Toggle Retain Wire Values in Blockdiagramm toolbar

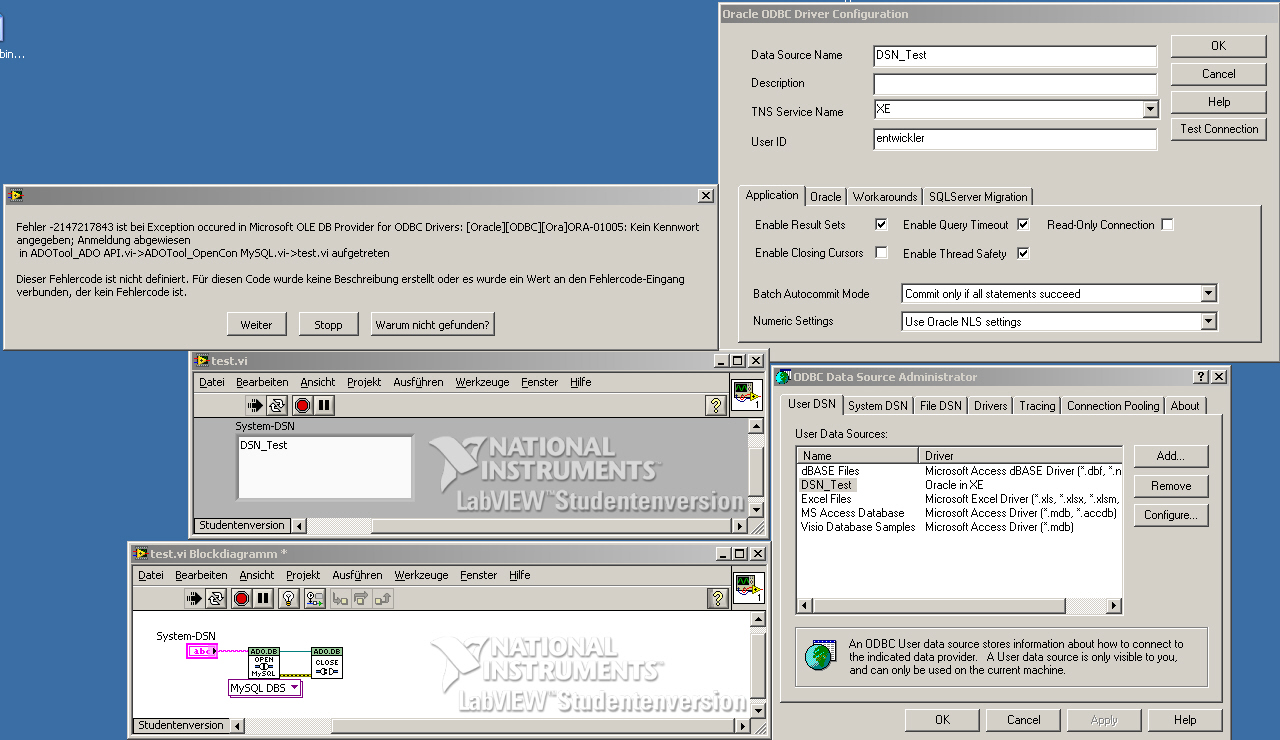[x=315, y=598]
